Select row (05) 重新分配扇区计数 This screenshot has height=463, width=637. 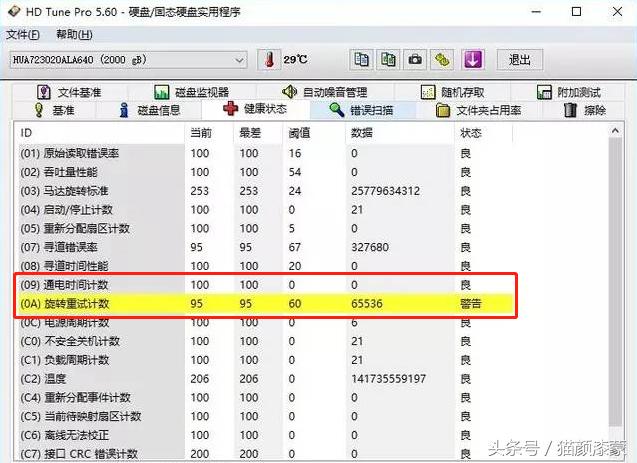264,228
